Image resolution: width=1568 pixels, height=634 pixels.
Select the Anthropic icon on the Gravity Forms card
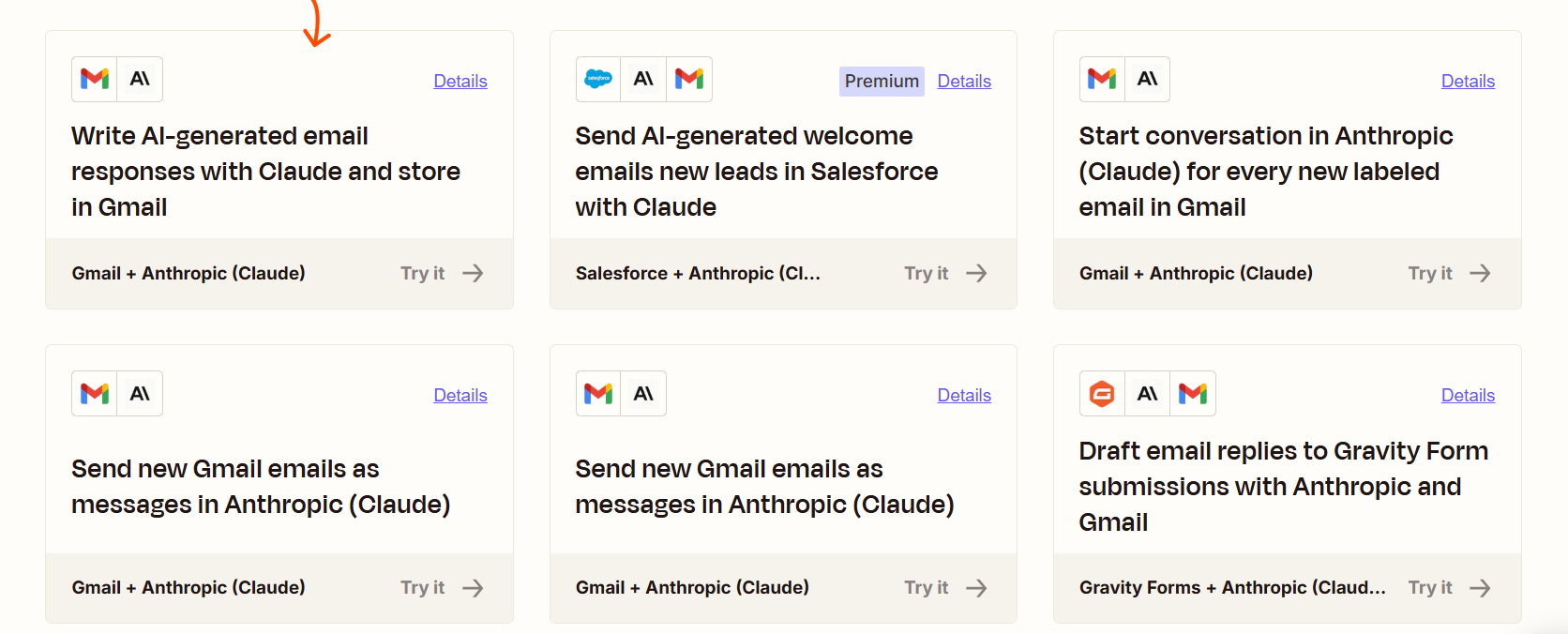pos(1147,393)
